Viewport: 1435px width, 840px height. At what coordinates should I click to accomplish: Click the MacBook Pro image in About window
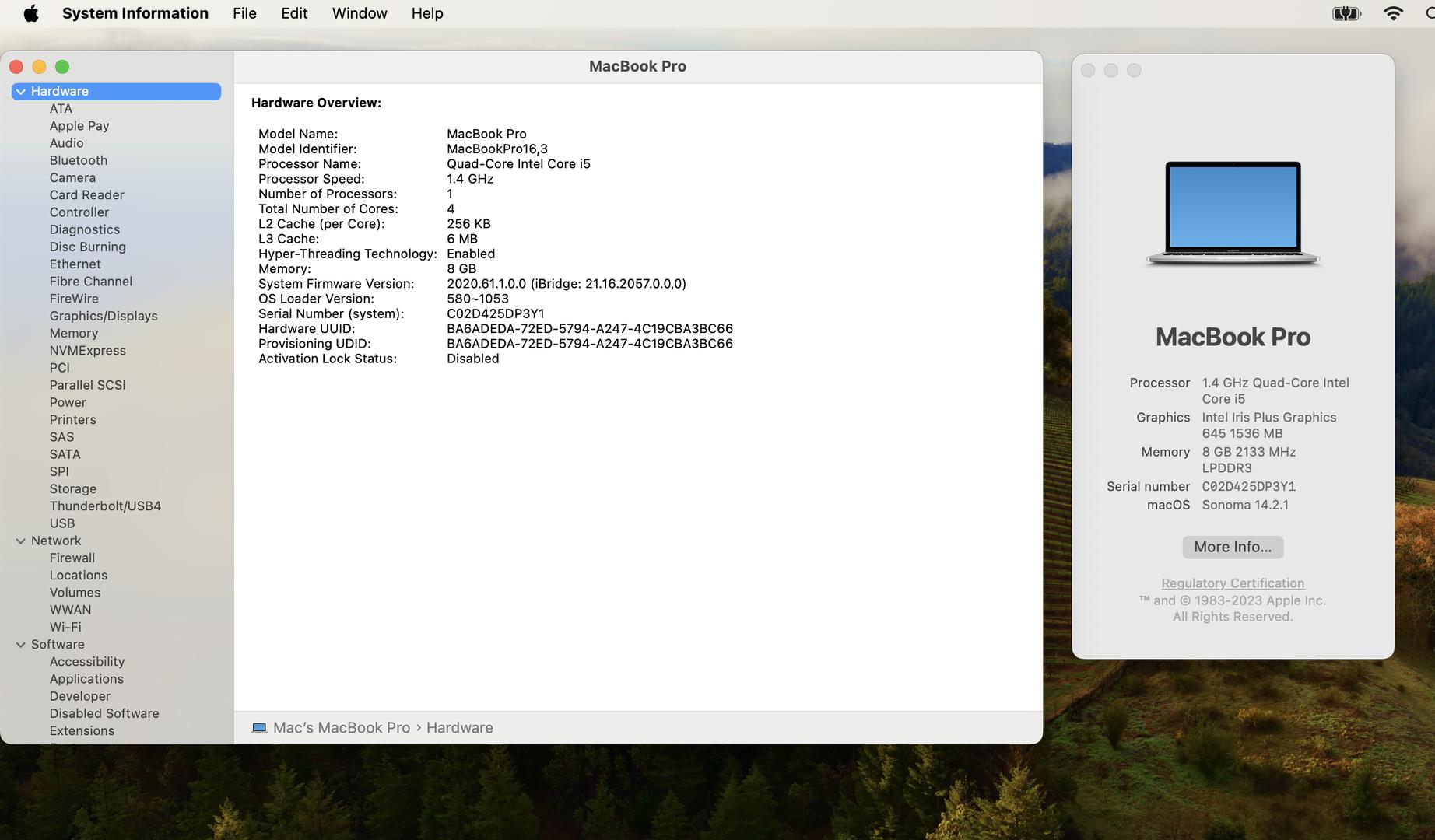[1233, 213]
